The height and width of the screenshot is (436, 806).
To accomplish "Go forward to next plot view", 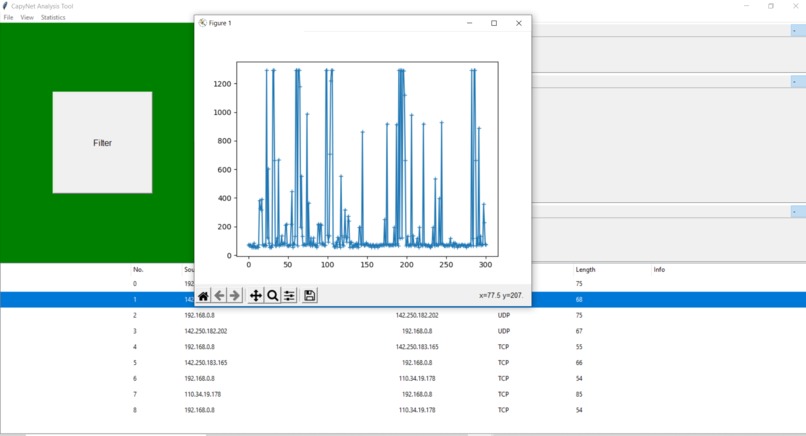I will [235, 296].
